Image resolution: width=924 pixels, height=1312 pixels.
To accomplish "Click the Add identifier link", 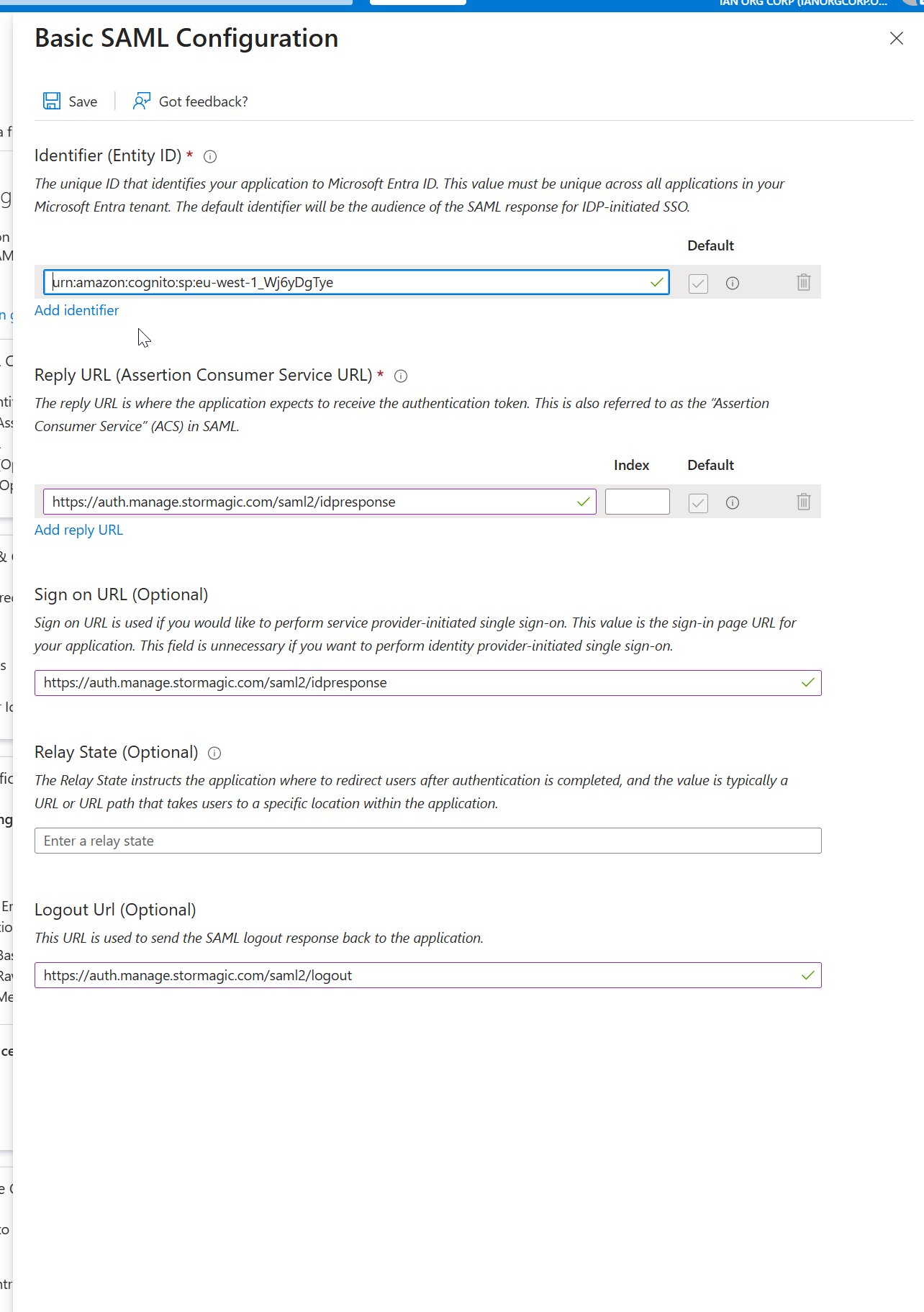I will [77, 310].
